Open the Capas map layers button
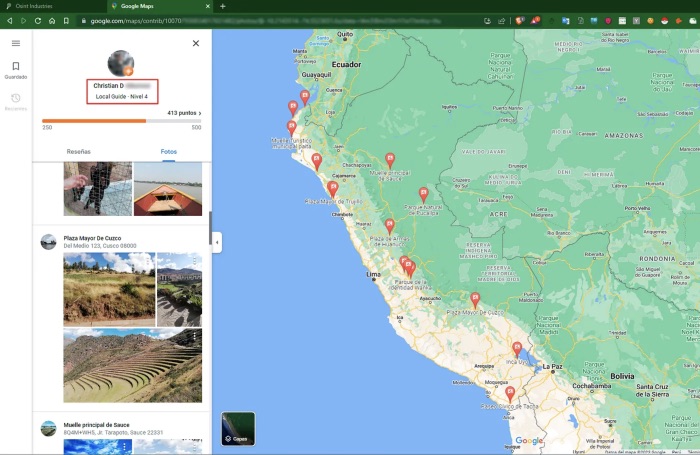The width and height of the screenshot is (700, 455). pos(238,429)
